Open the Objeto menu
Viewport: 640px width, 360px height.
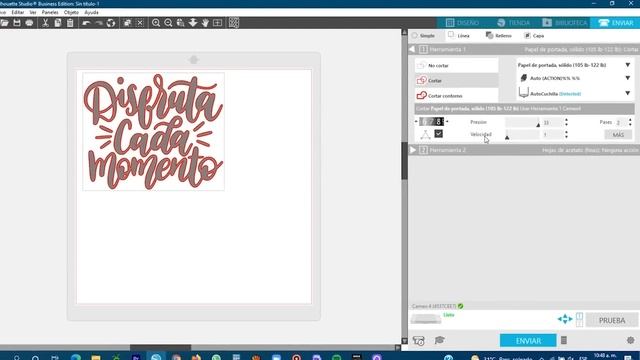pyautogui.click(x=71, y=13)
